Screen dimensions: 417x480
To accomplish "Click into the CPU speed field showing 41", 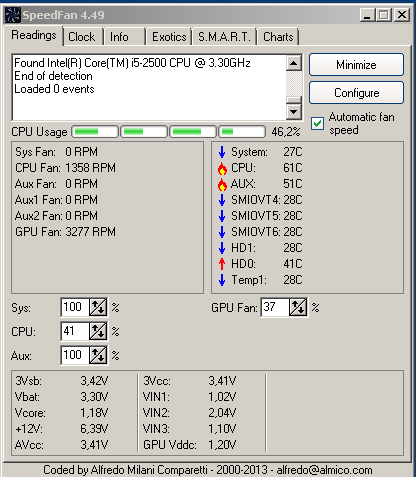I will (75, 331).
